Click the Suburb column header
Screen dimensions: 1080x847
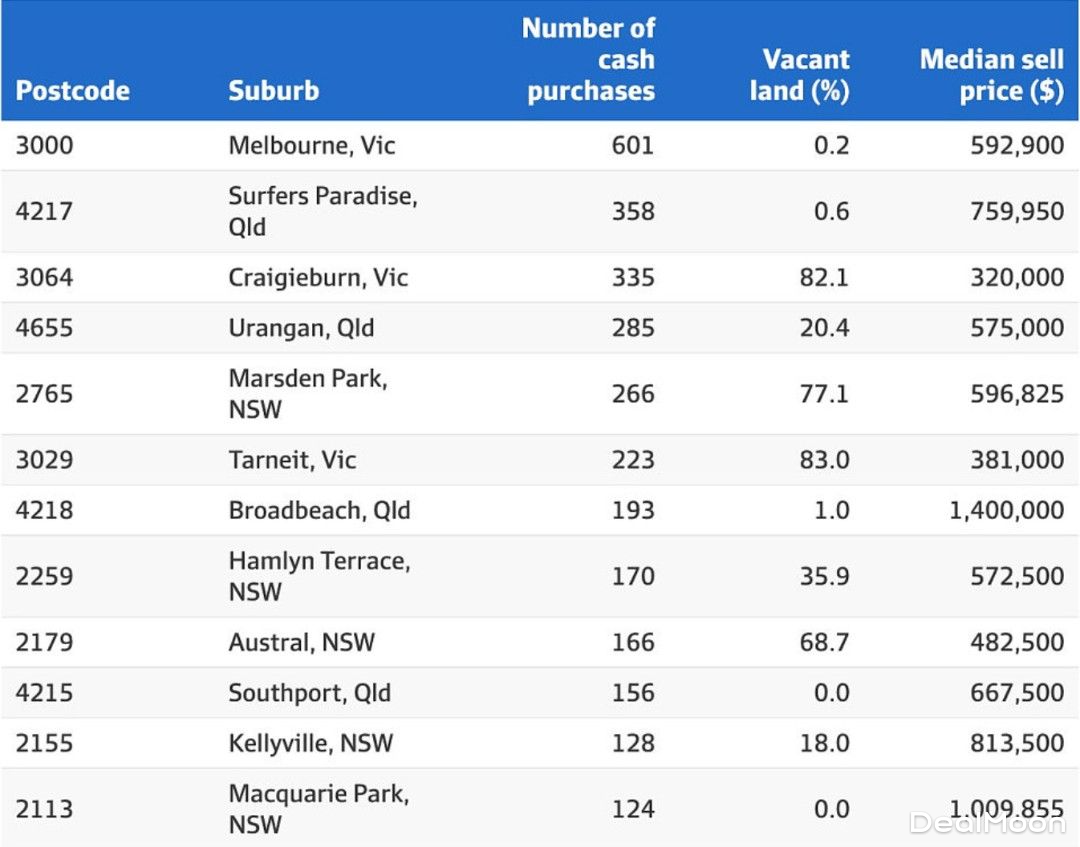pos(273,91)
